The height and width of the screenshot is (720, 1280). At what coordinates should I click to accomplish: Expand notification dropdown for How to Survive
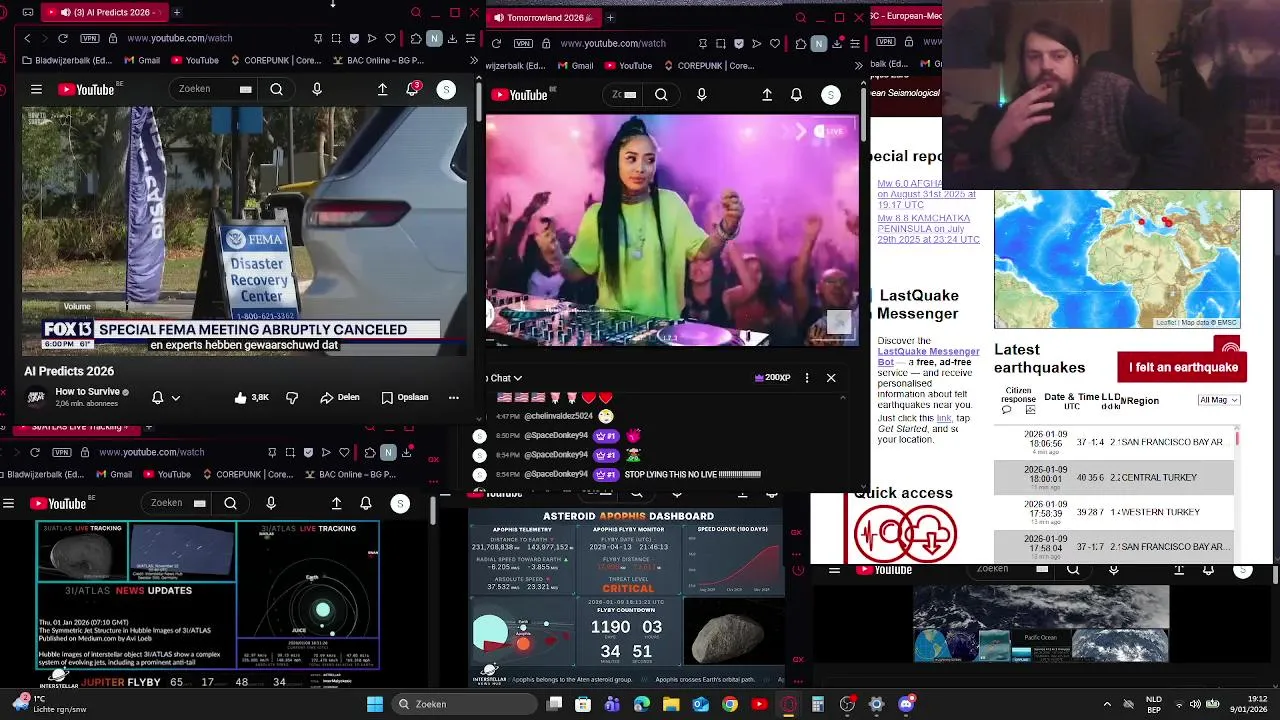pos(176,397)
